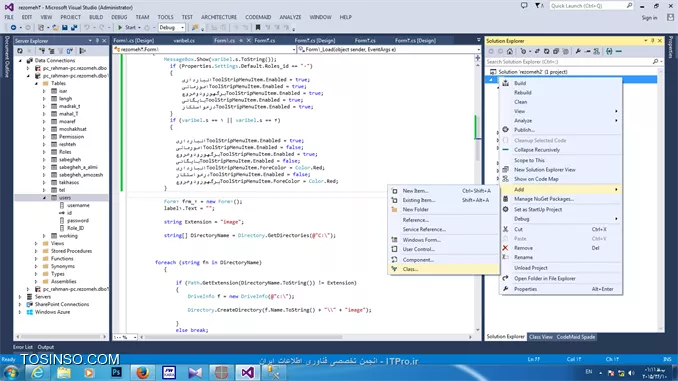Click the Cut scissors icon in context menu
Screen dimensions: 678x381
505,229
